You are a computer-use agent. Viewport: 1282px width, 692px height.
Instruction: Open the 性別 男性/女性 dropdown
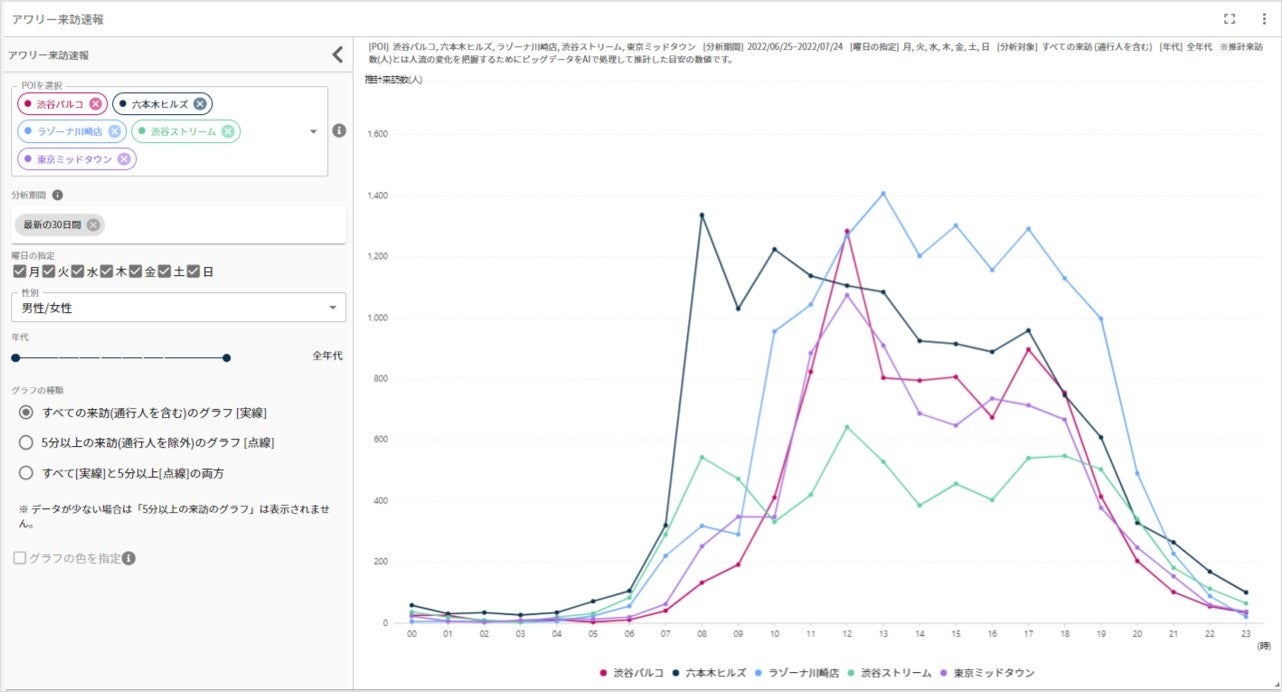tap(179, 308)
